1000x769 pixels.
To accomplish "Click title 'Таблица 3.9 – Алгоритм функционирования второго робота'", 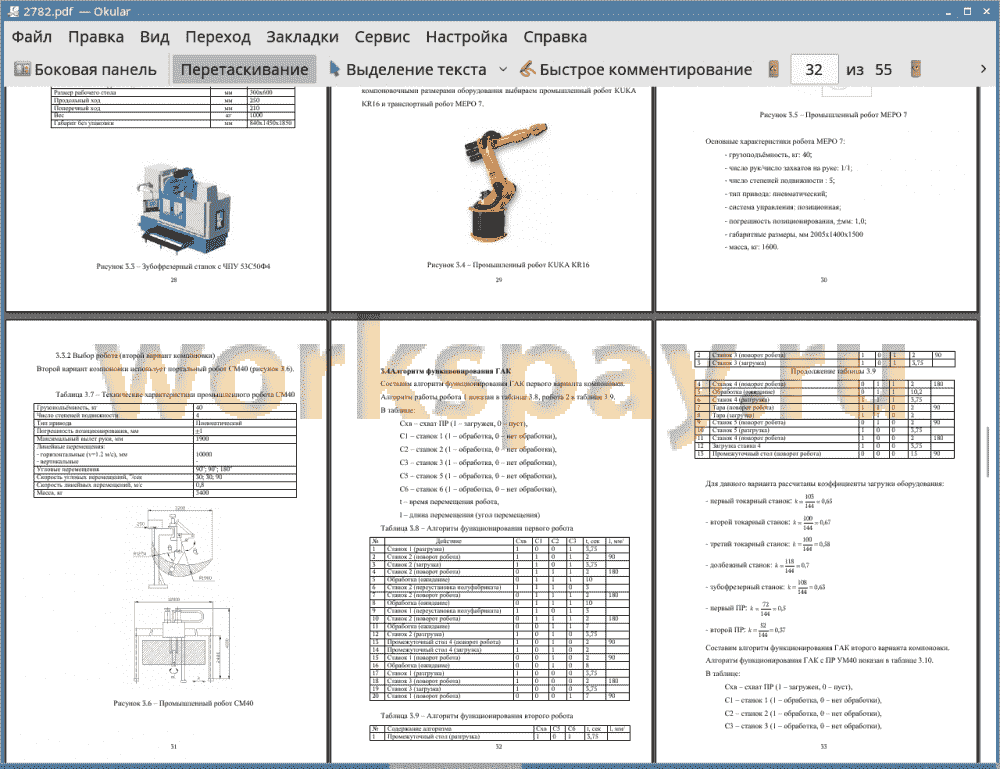I will [x=476, y=715].
